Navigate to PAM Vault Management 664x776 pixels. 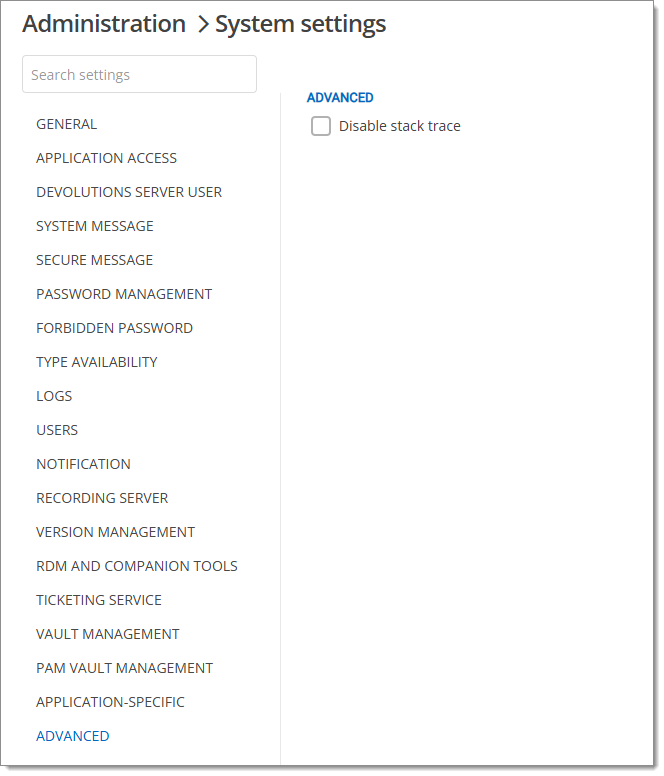(x=124, y=668)
